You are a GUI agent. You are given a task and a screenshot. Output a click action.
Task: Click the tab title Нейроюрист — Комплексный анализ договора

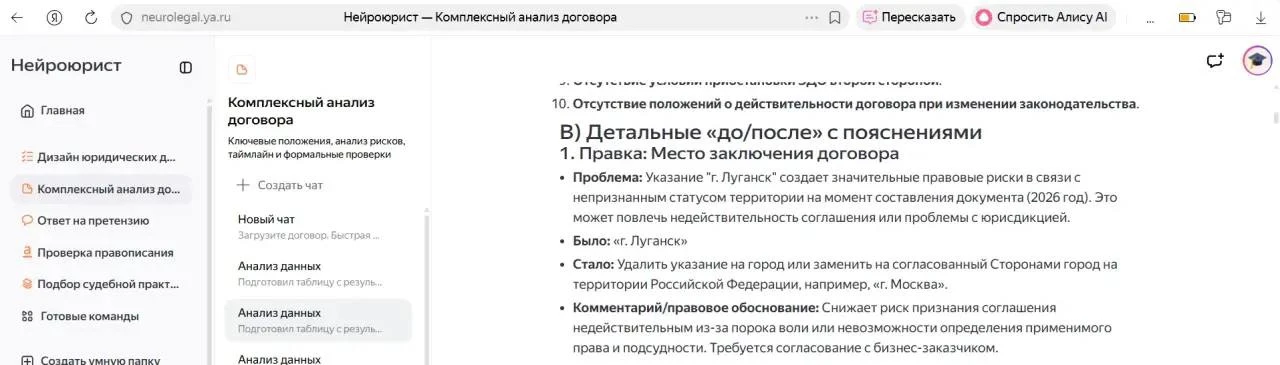pos(480,17)
